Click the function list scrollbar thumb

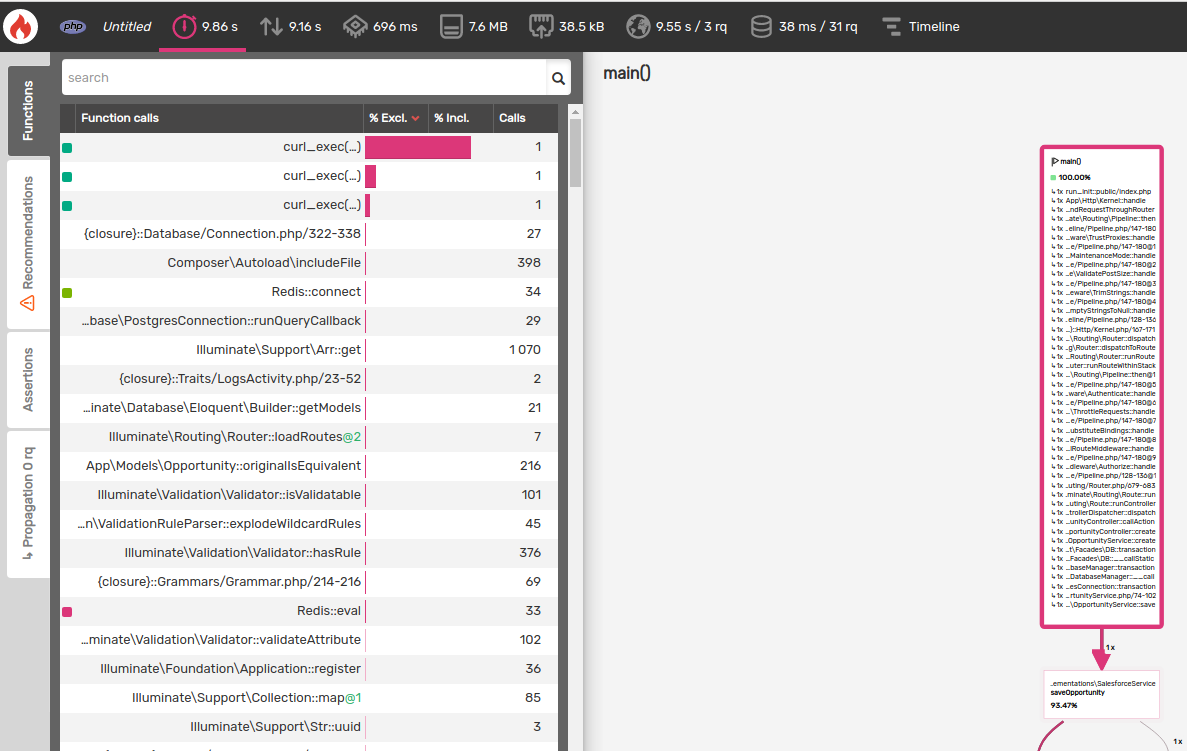pos(575,153)
